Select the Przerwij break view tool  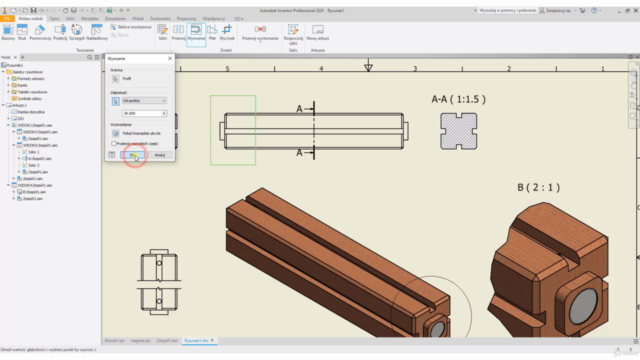(178, 32)
